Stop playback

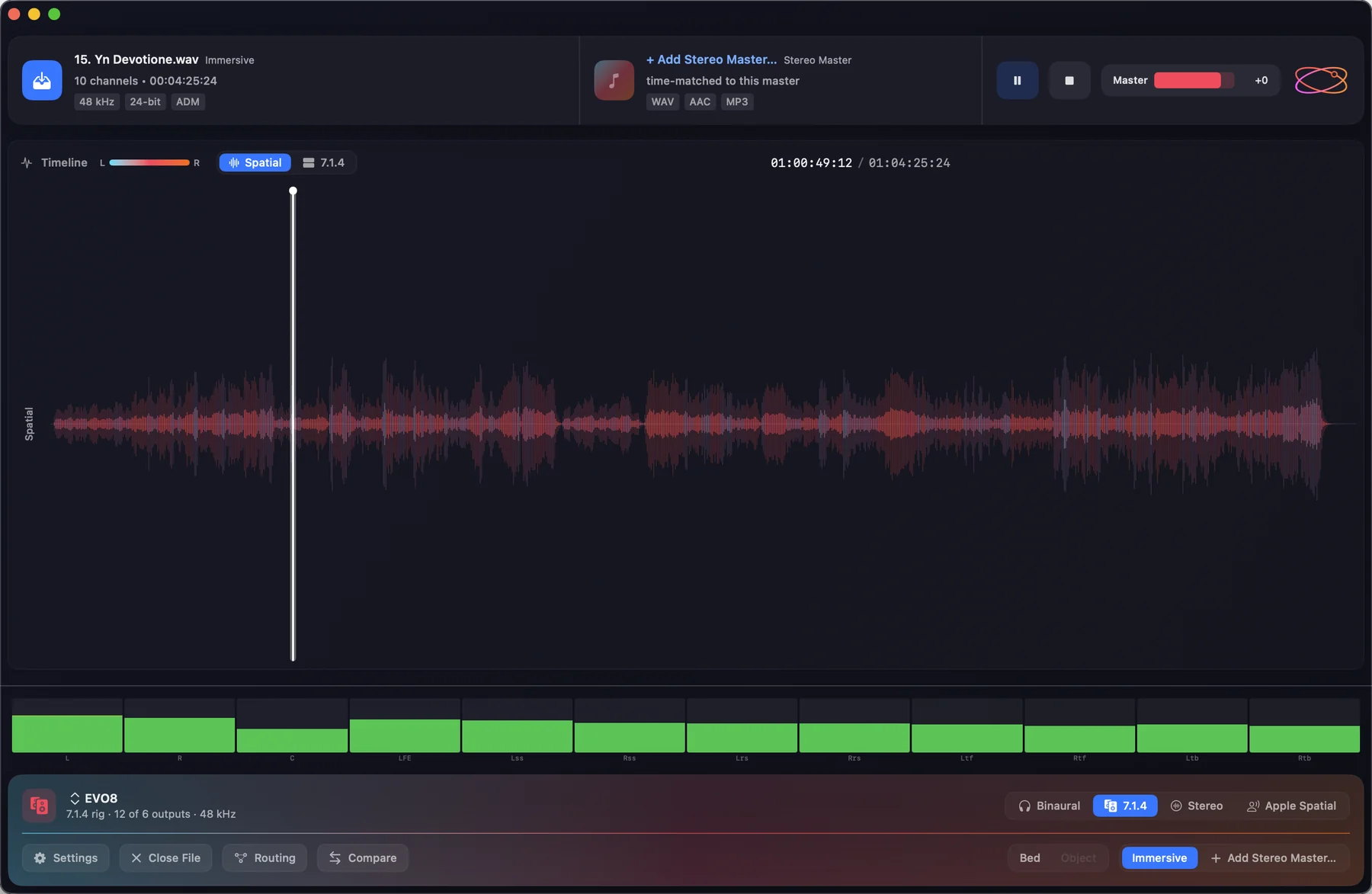[x=1069, y=80]
